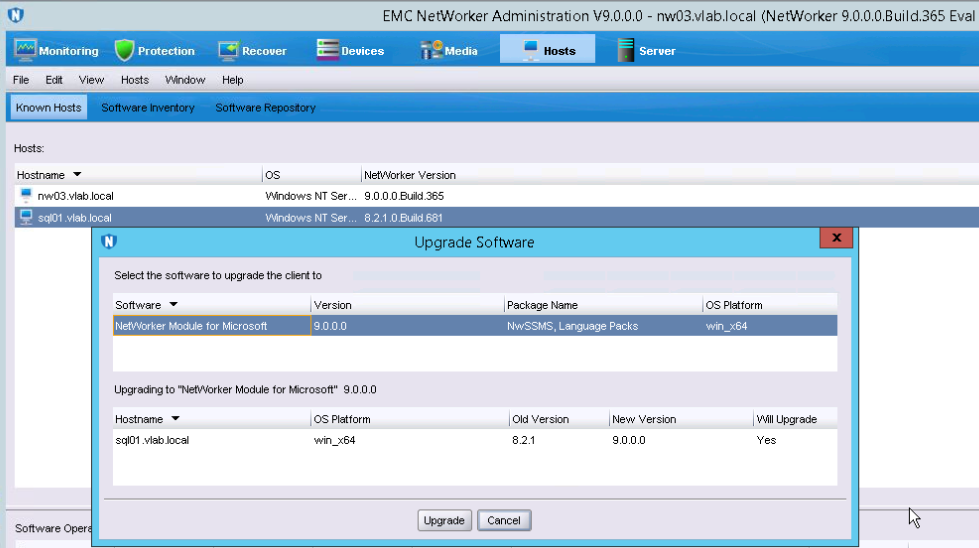This screenshot has width=979, height=548.
Task: Click the host icon beside nw03.vlab.local
Action: pyautogui.click(x=26, y=195)
